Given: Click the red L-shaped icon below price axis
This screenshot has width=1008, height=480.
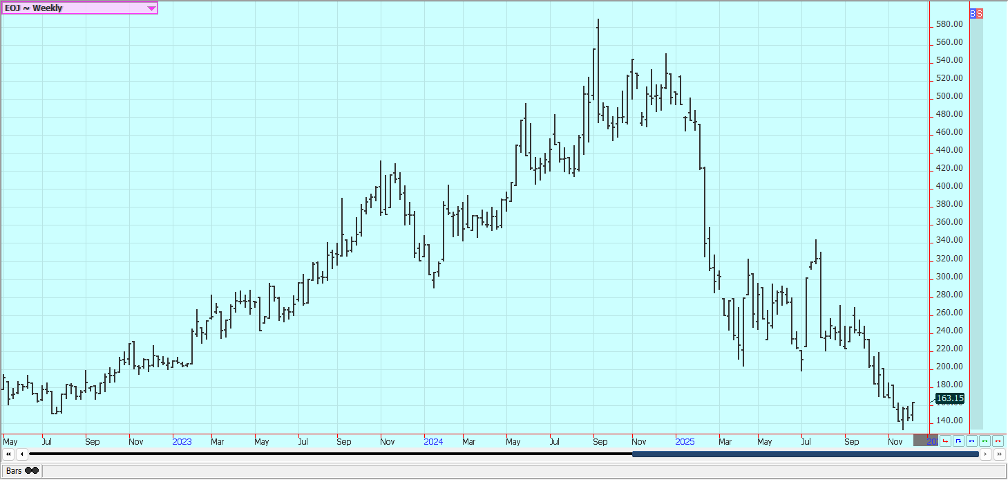Looking at the screenshot, I should [946, 440].
